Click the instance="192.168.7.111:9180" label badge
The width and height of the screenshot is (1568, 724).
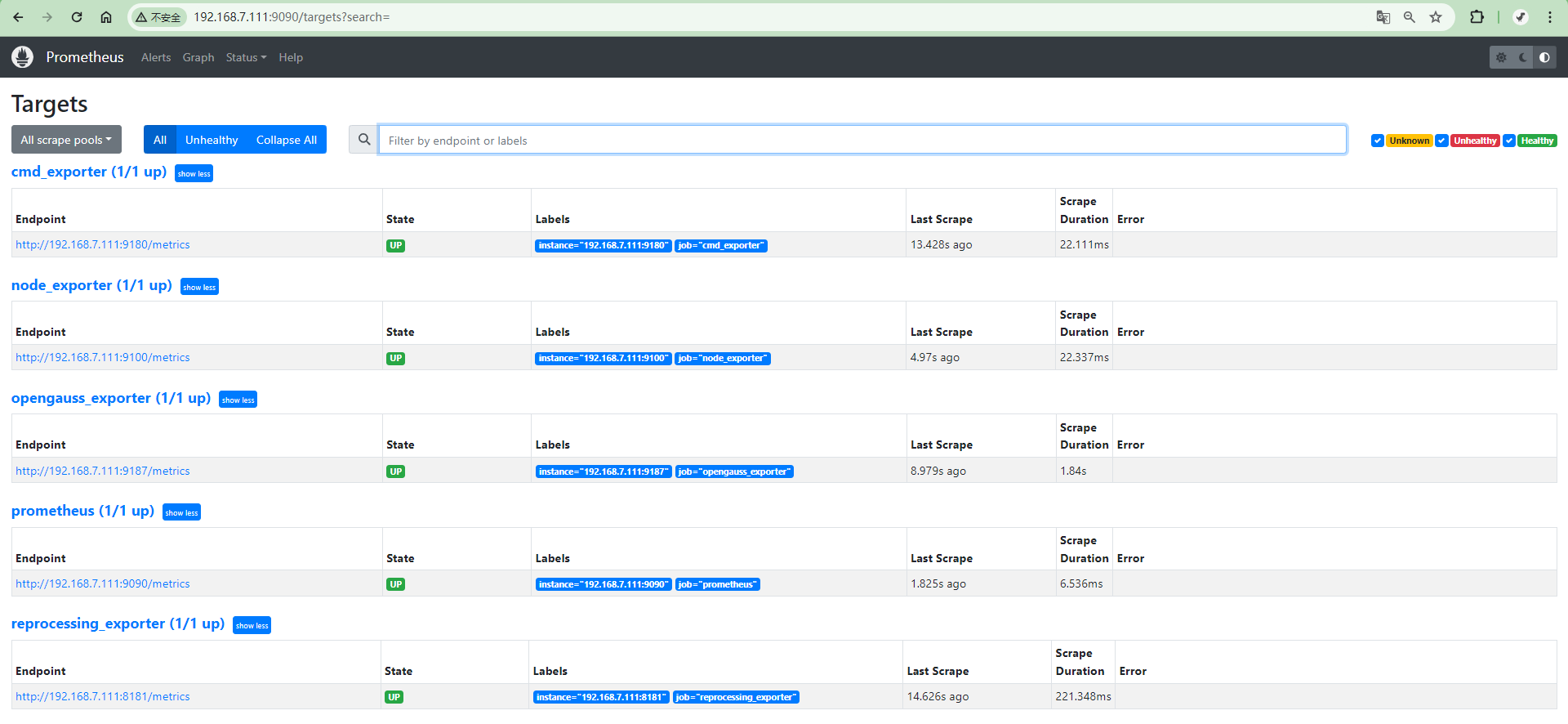click(x=604, y=245)
